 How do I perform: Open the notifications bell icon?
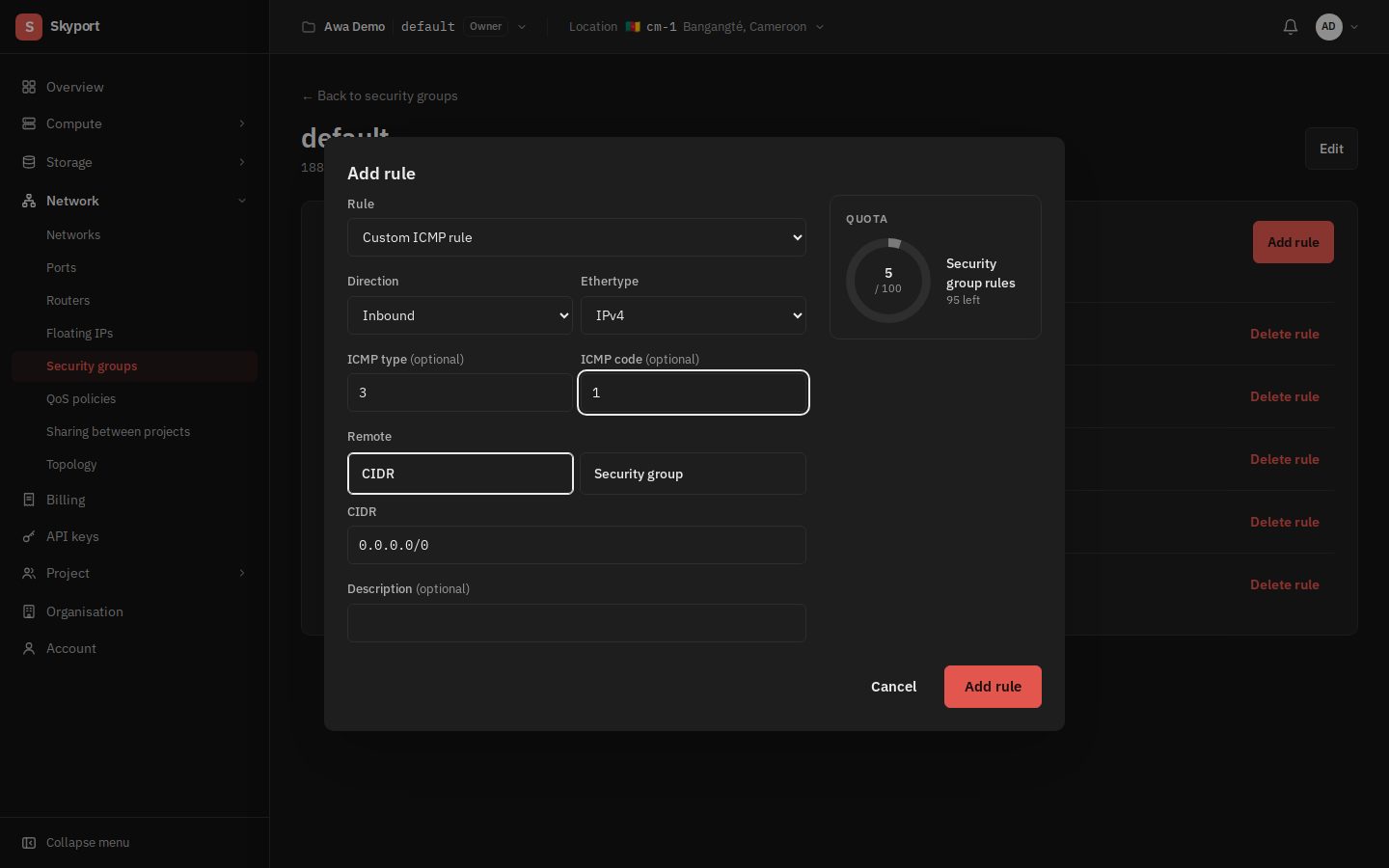1290,27
